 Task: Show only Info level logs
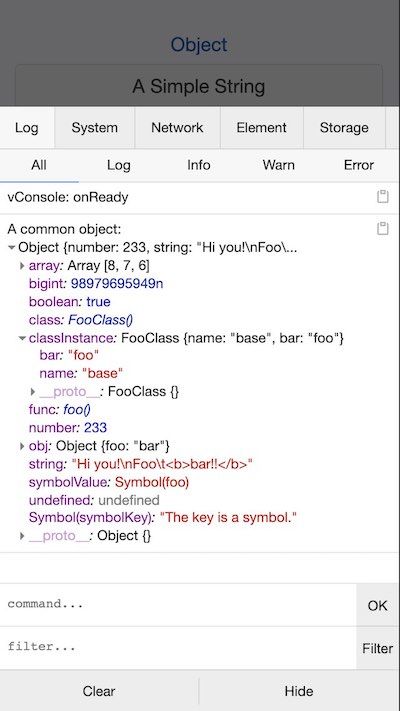(199, 165)
